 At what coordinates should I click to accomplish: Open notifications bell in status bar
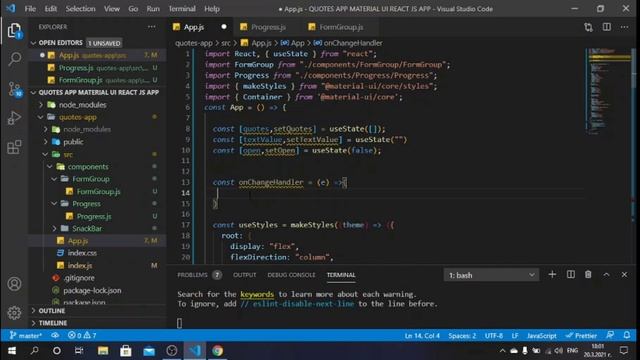627,335
